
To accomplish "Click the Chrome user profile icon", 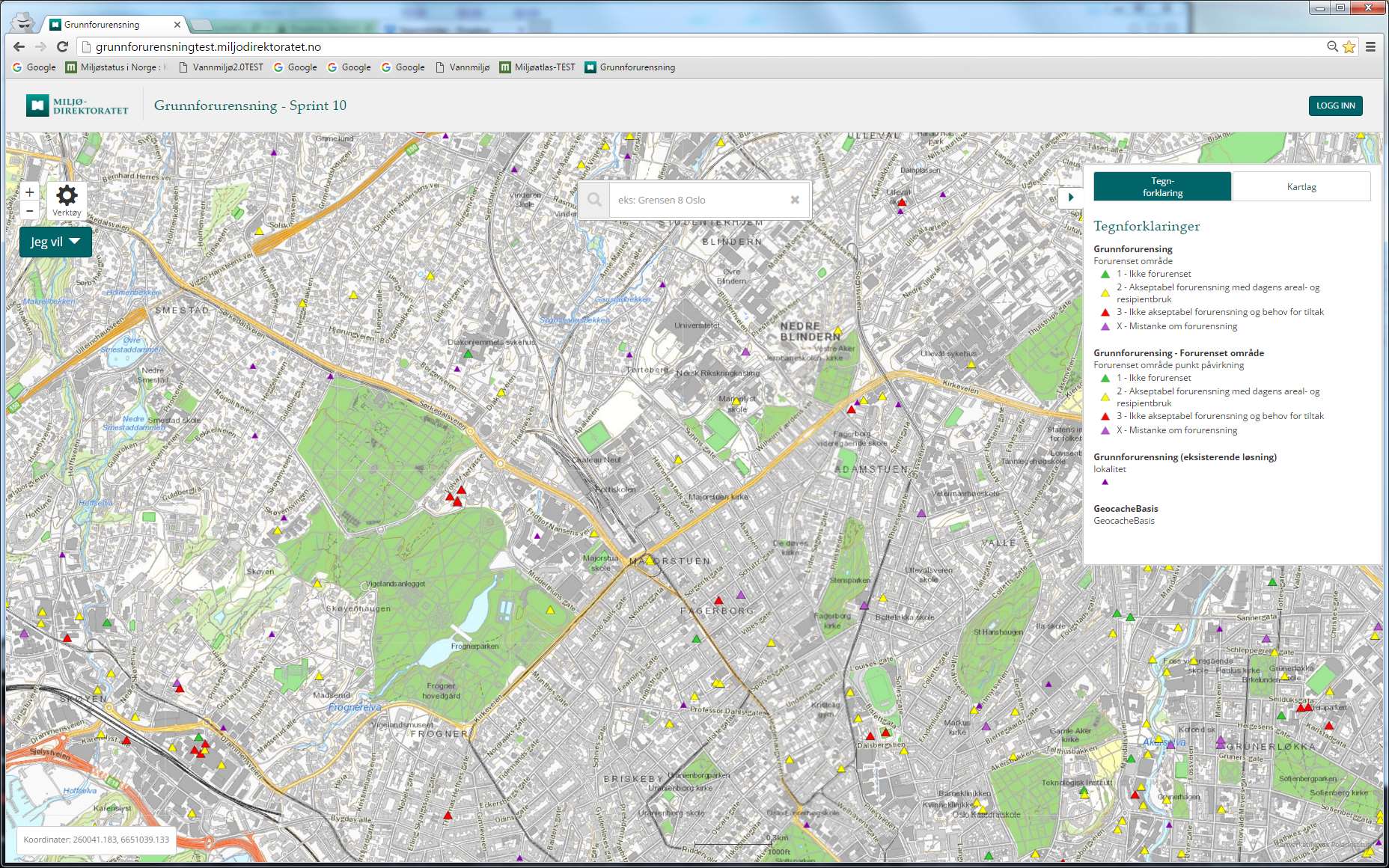I will click(x=24, y=22).
